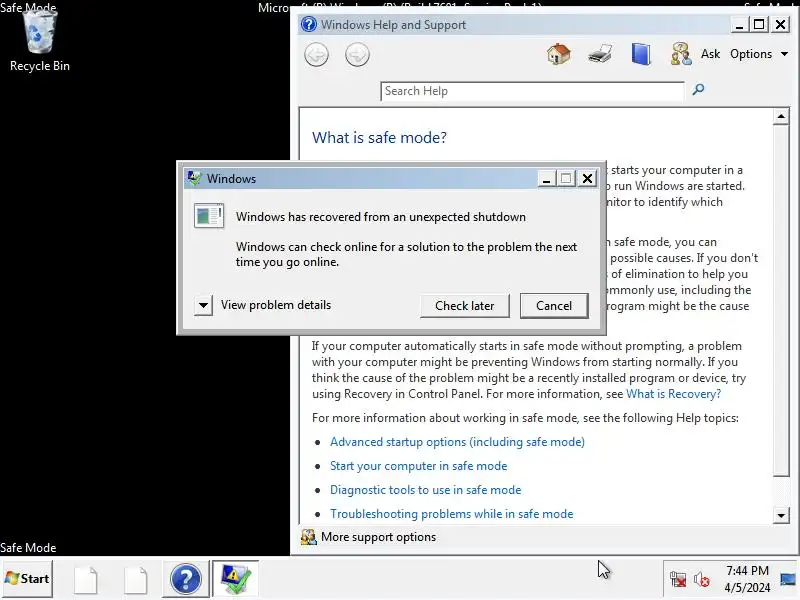Screen dimensions: 800x600
Task: Open the Options dropdown menu
Action: 759,54
